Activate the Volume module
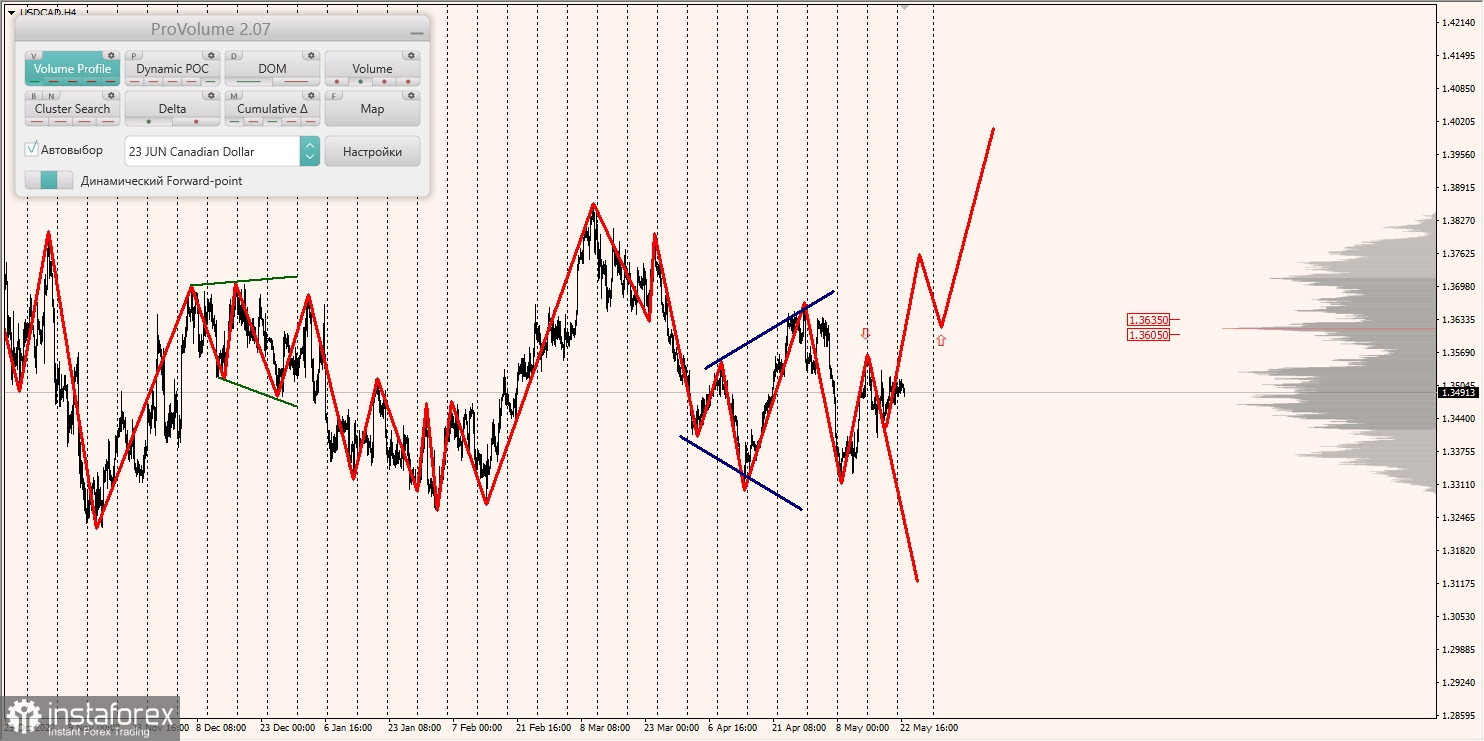Image resolution: width=1484 pixels, height=741 pixels. (x=372, y=69)
